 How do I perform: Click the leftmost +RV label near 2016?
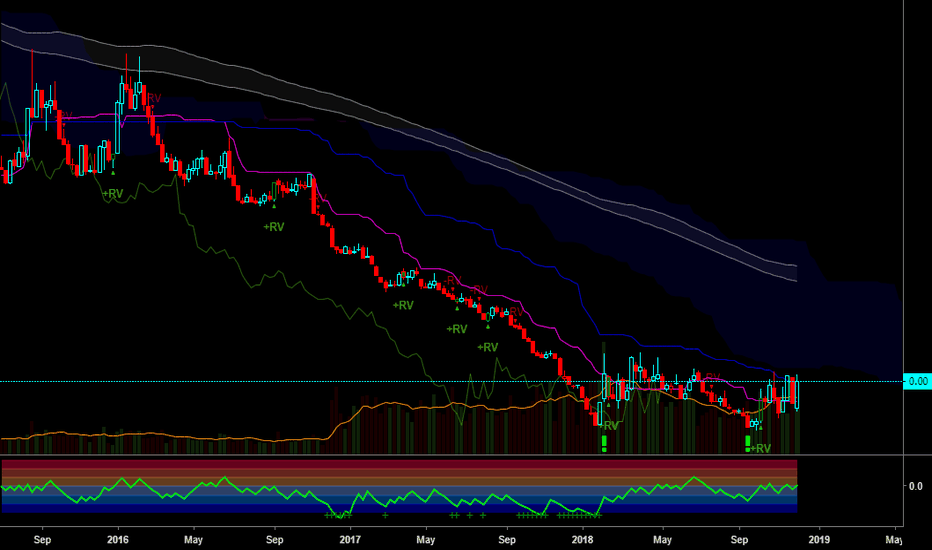point(112,193)
